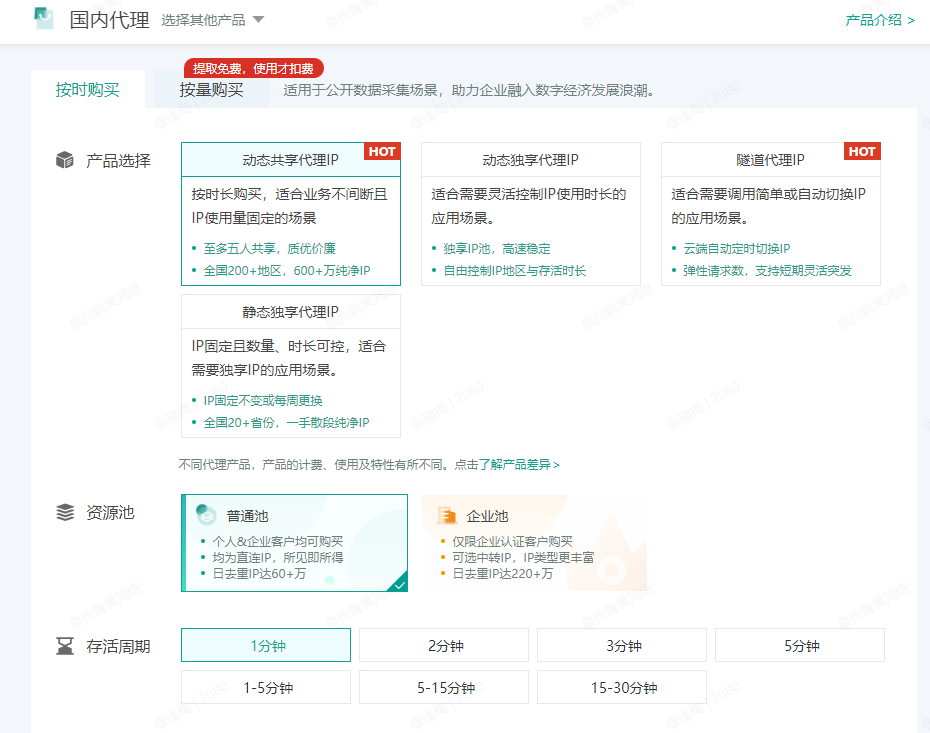930x733 pixels.
Task: Open 产品介绍 link at top right
Action: pos(879,20)
